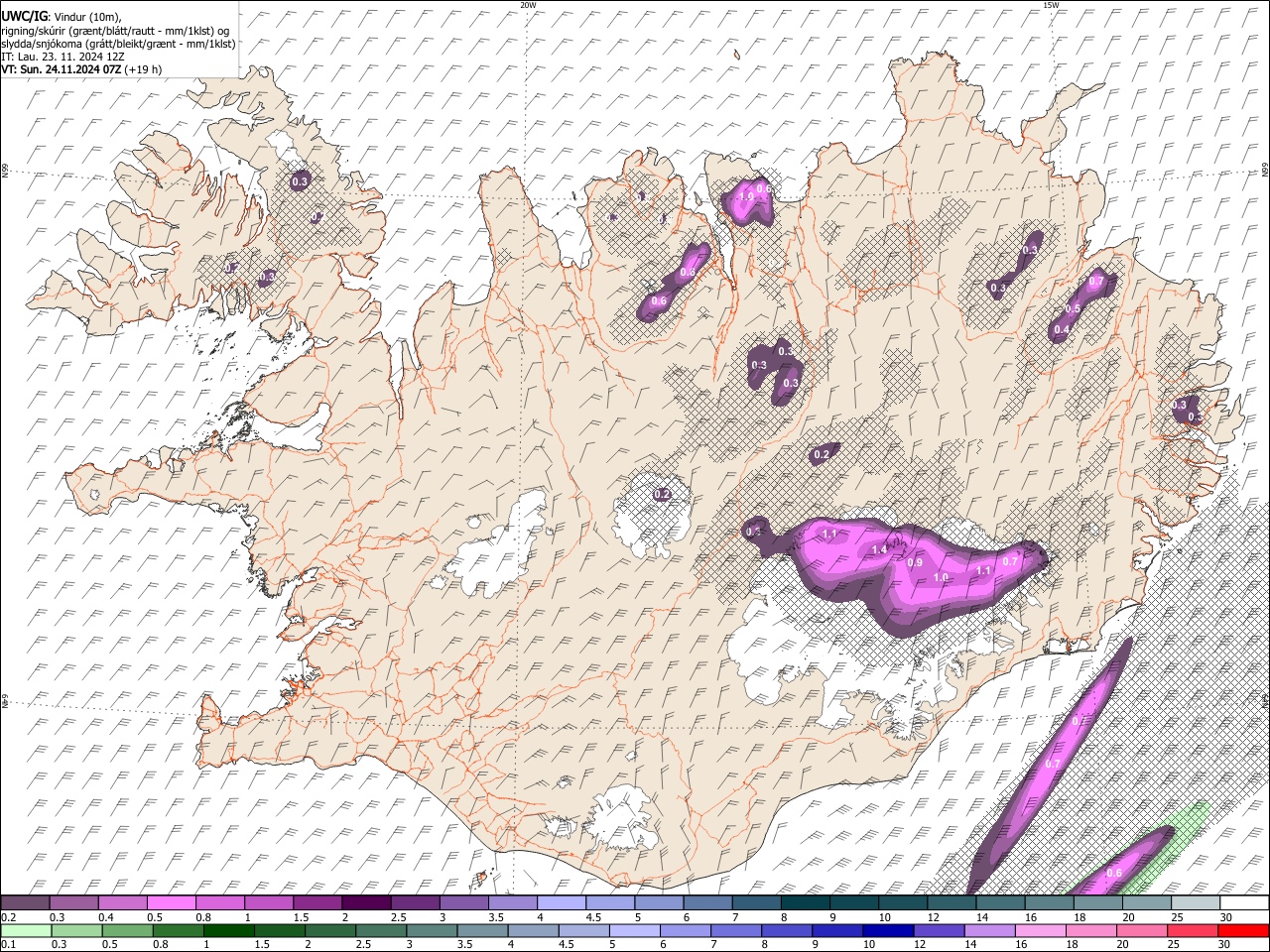Choose the 2 dark purple swatch in upper legend row
This screenshot has width=1270, height=952.
click(x=365, y=902)
